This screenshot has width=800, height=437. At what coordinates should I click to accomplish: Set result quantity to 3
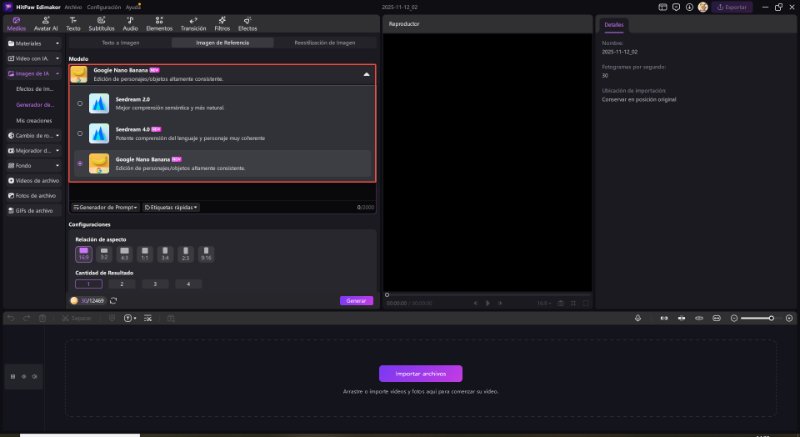pyautogui.click(x=155, y=284)
